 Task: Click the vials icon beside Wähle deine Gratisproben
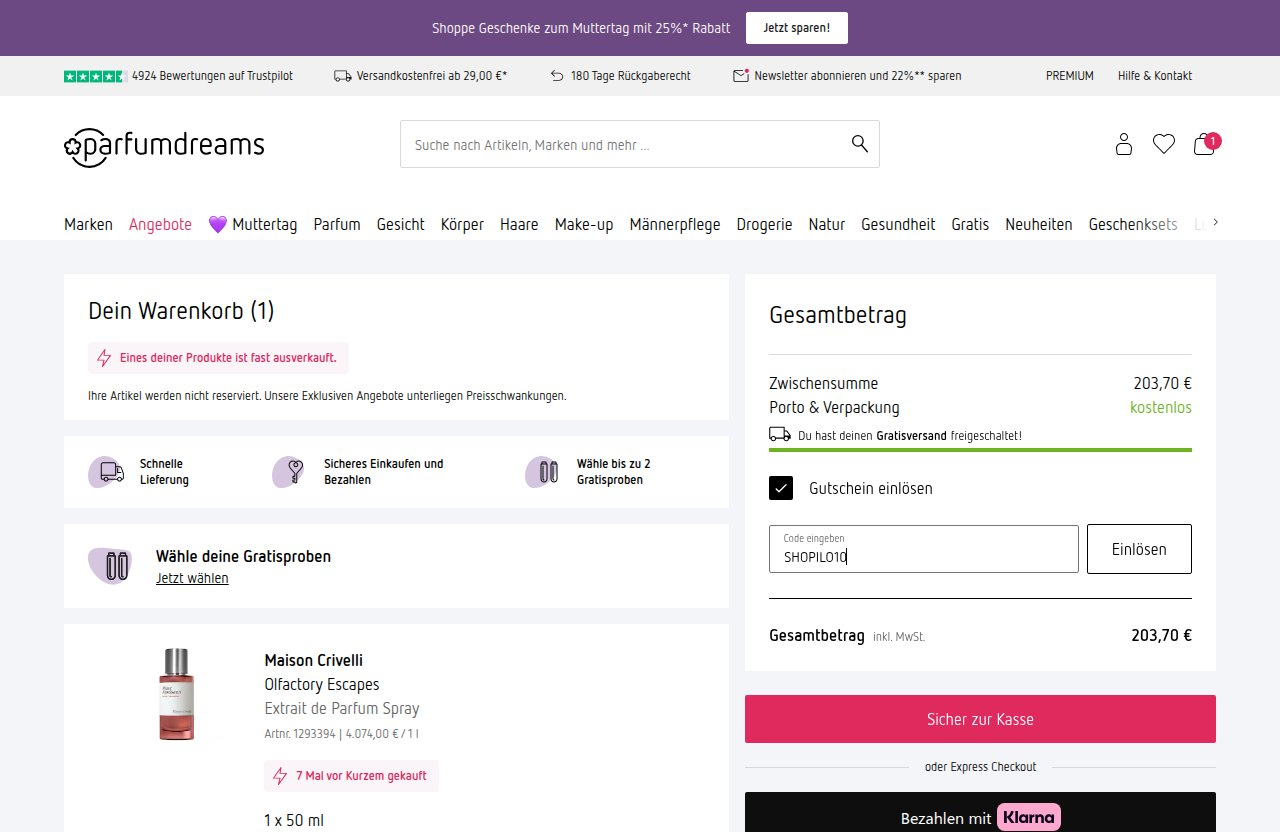(x=112, y=566)
